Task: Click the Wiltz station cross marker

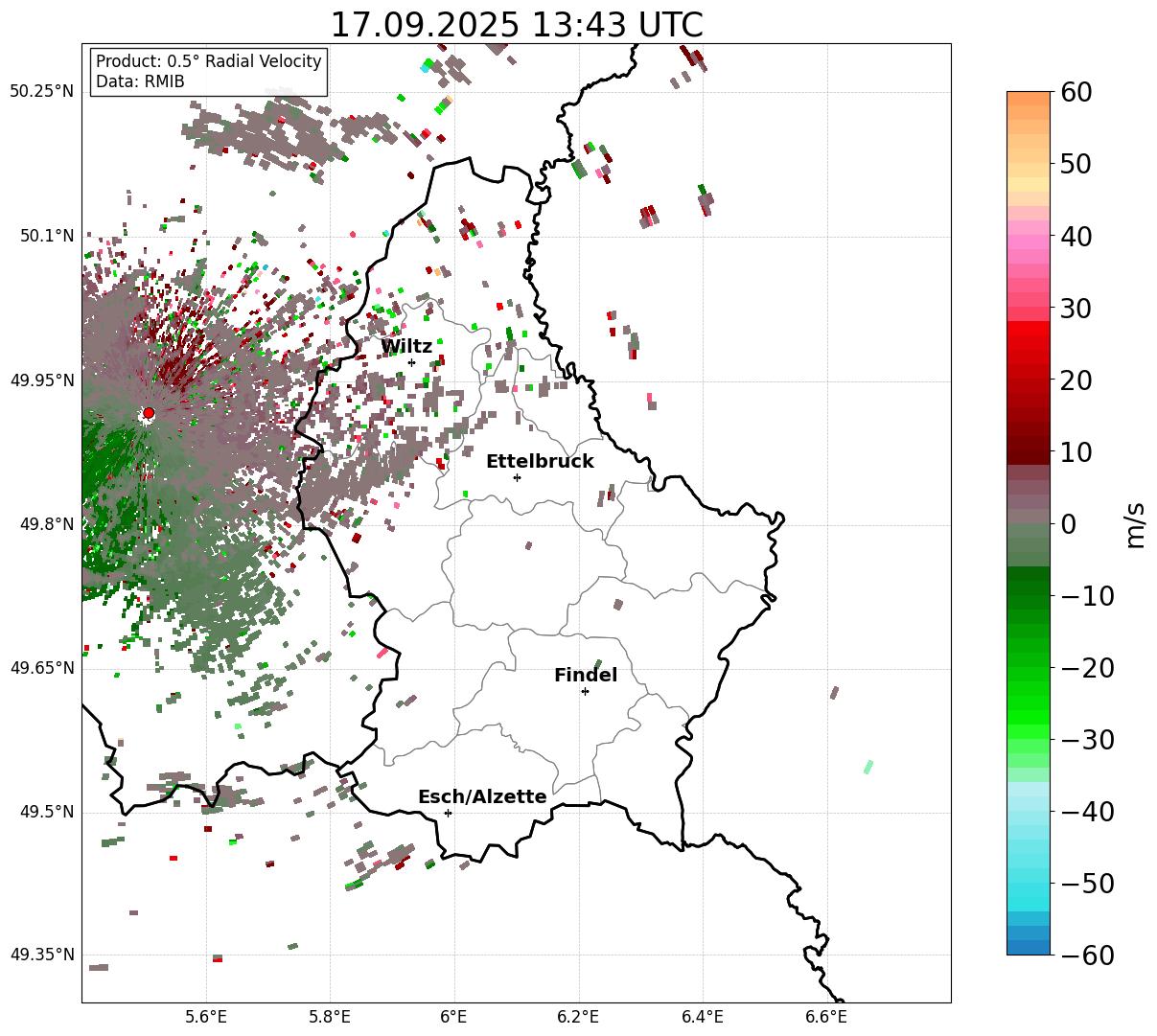Action: (x=411, y=362)
